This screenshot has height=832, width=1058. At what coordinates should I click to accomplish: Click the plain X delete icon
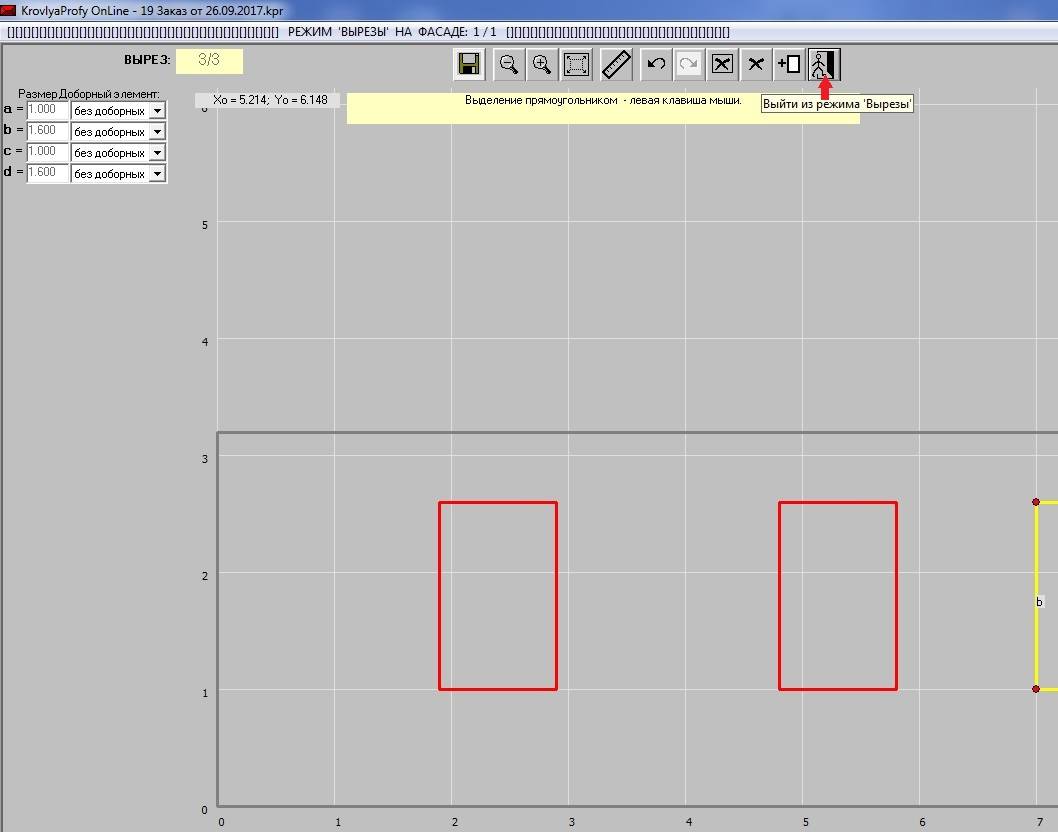coord(756,65)
